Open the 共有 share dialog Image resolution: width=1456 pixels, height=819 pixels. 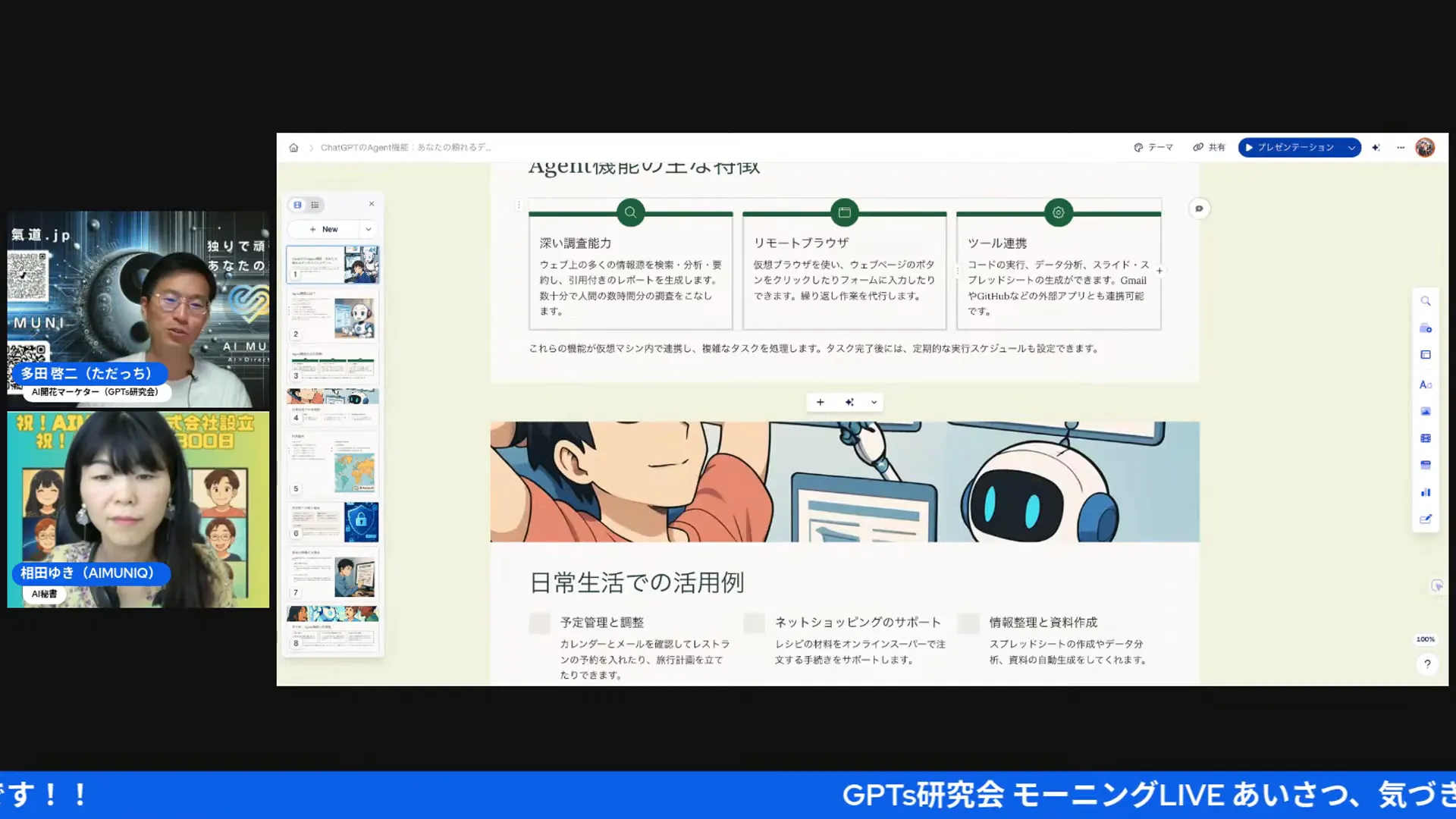(1209, 147)
